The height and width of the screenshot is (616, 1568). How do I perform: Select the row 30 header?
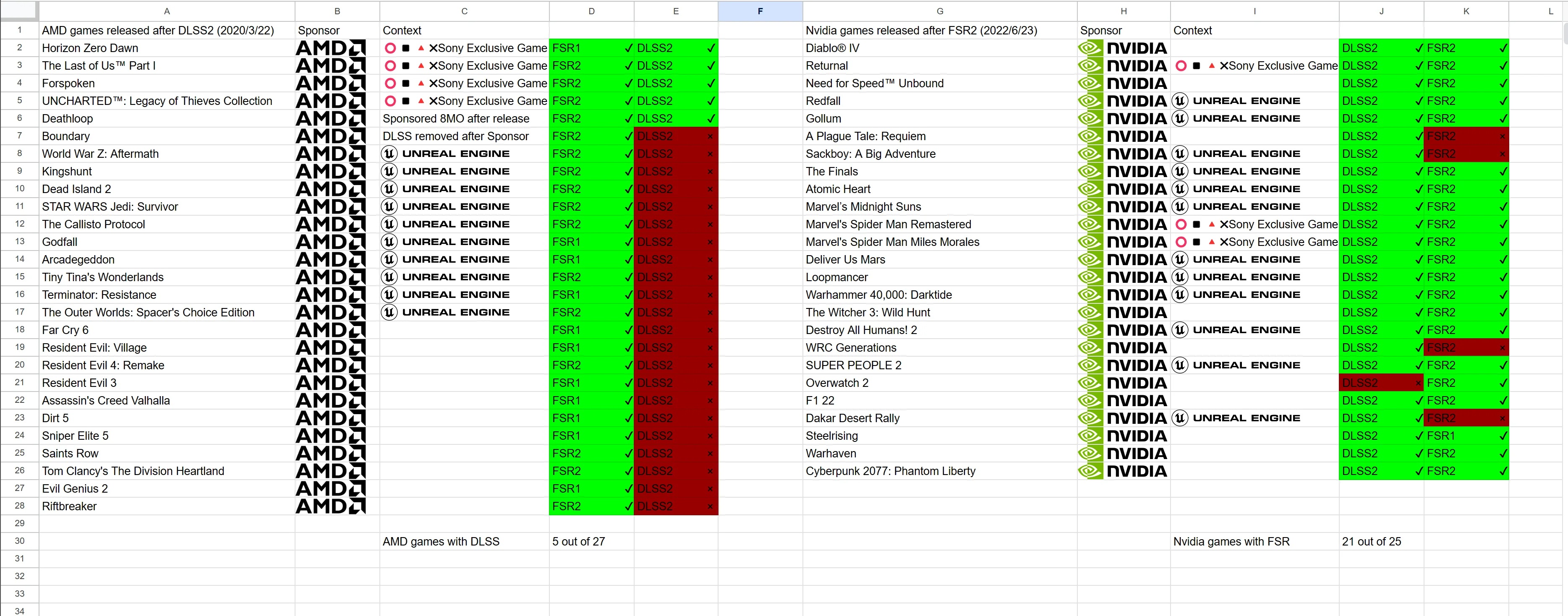click(19, 541)
